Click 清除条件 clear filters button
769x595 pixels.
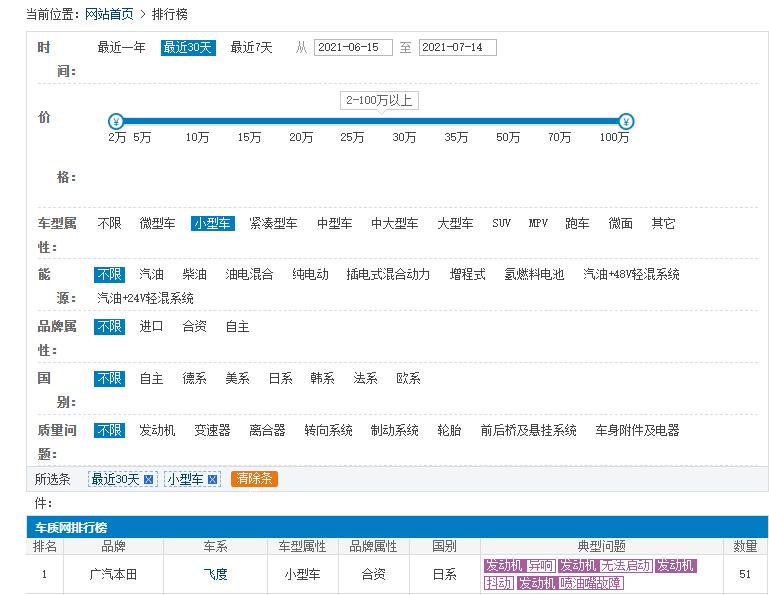click(x=254, y=479)
